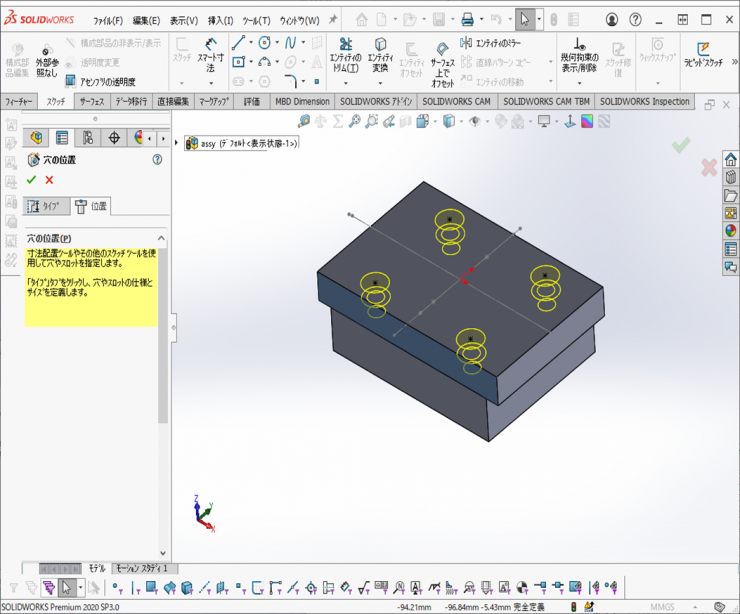
Task: Switch to the 評価 ribbon tab
Action: pos(252,102)
